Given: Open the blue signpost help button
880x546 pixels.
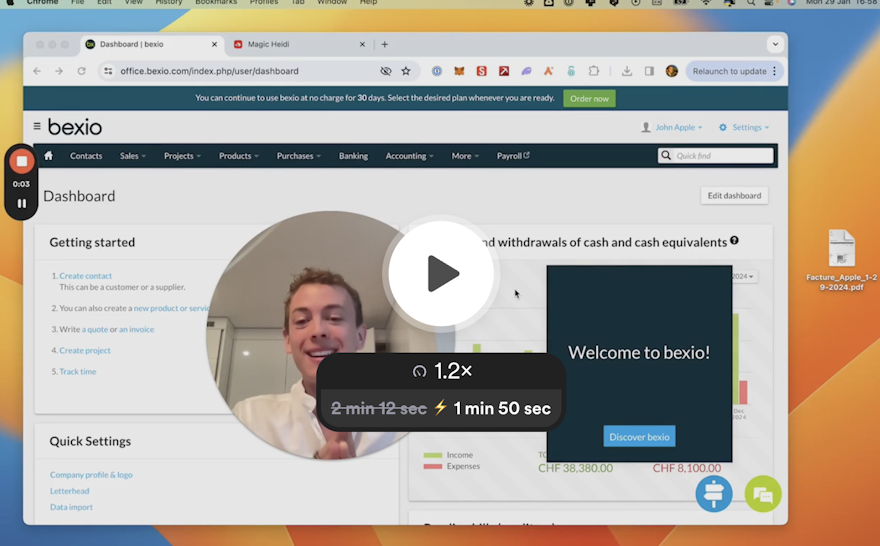Looking at the screenshot, I should (714, 494).
